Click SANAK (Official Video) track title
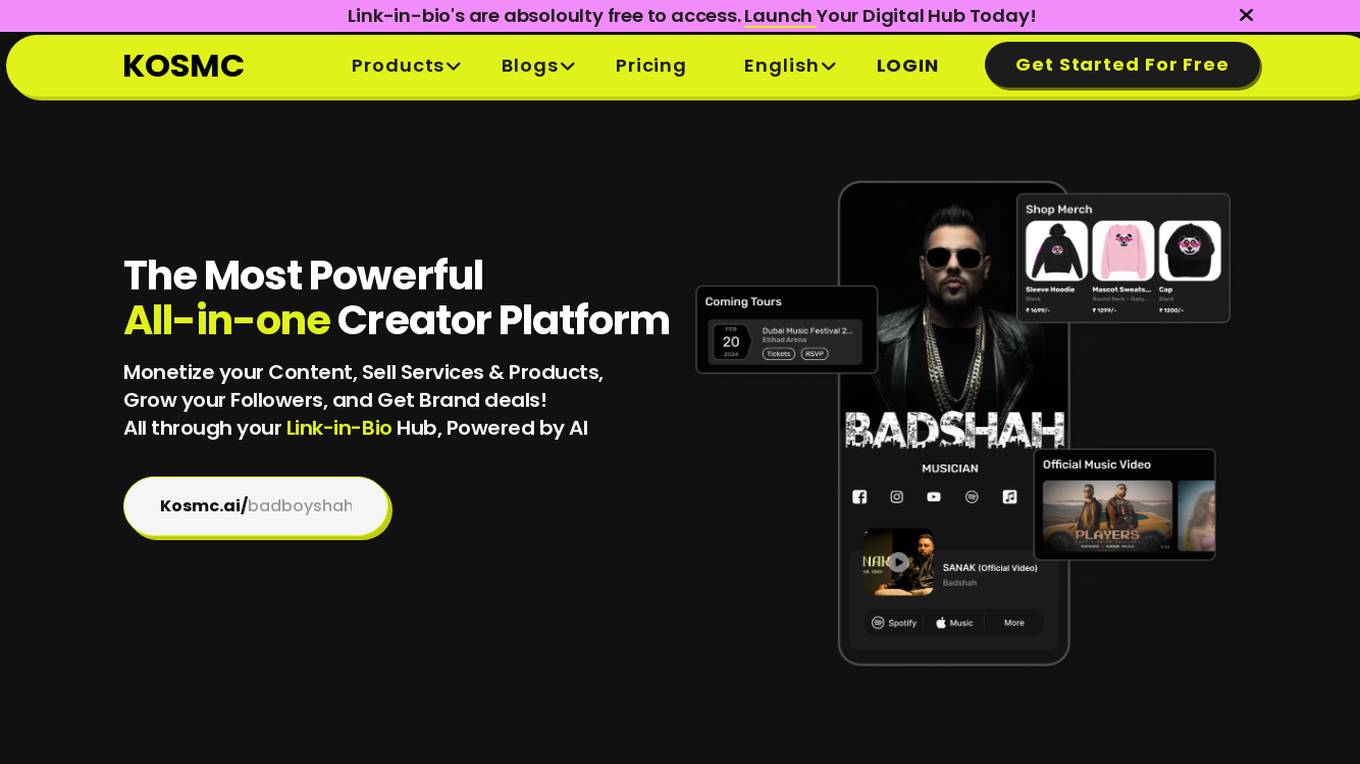1360x764 pixels. point(990,568)
